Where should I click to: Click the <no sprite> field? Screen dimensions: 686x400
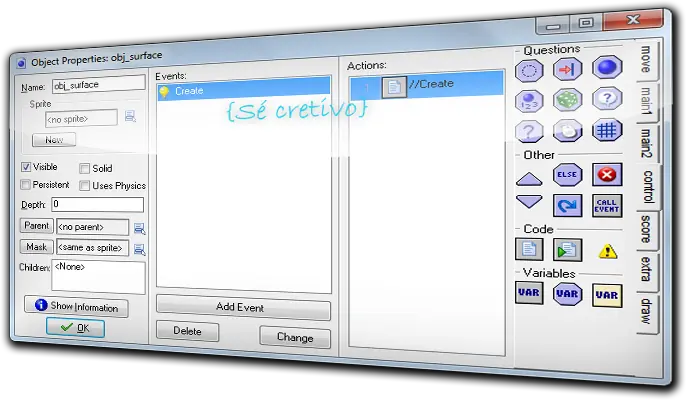coord(81,119)
